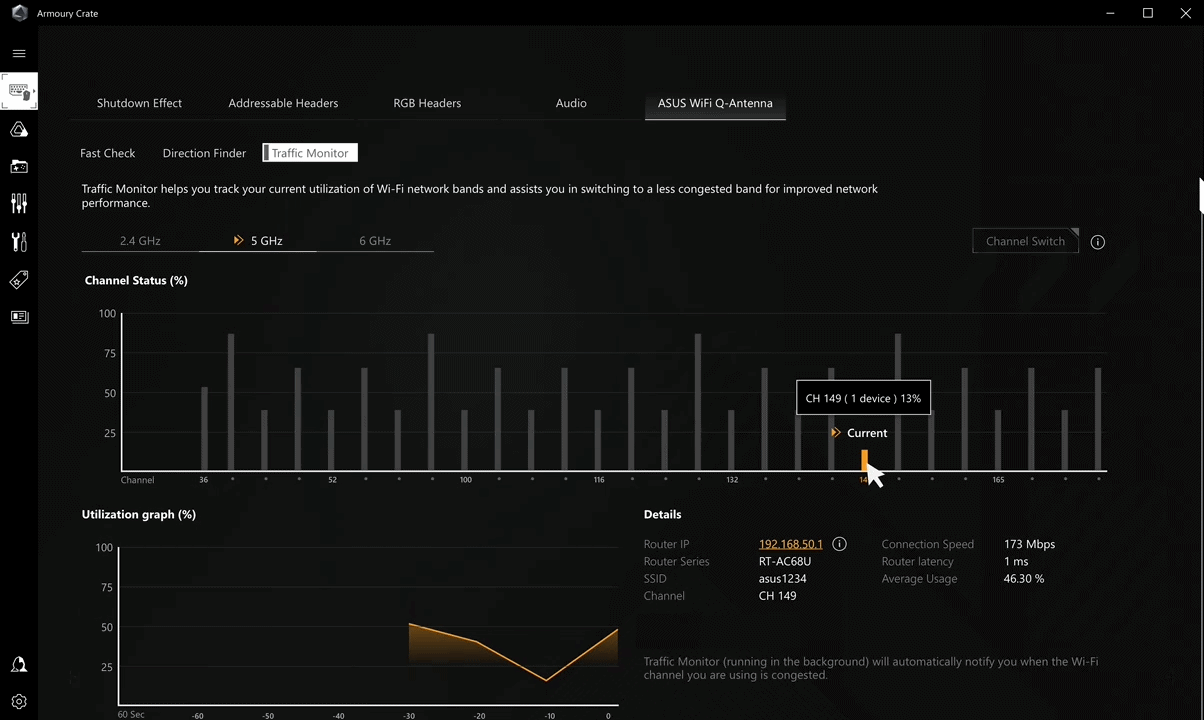Open the Direction Finder sub-tab
This screenshot has height=720, width=1204.
204,153
